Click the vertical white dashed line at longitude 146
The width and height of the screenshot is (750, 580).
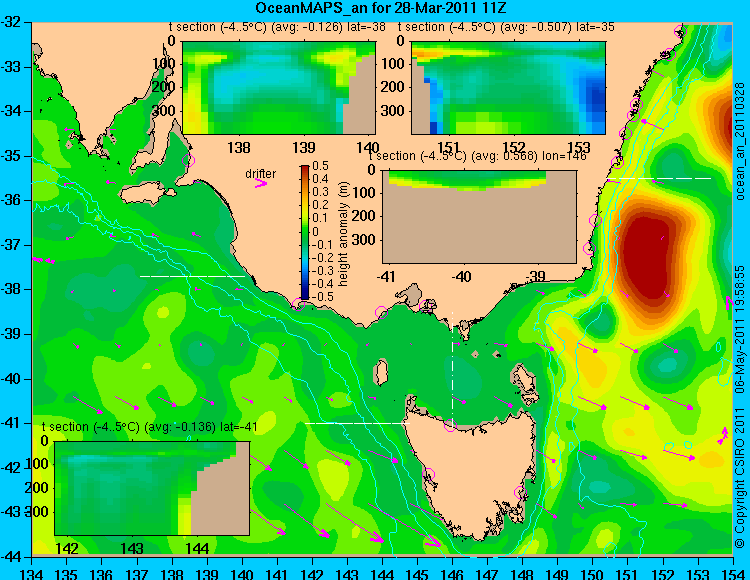click(x=452, y=369)
